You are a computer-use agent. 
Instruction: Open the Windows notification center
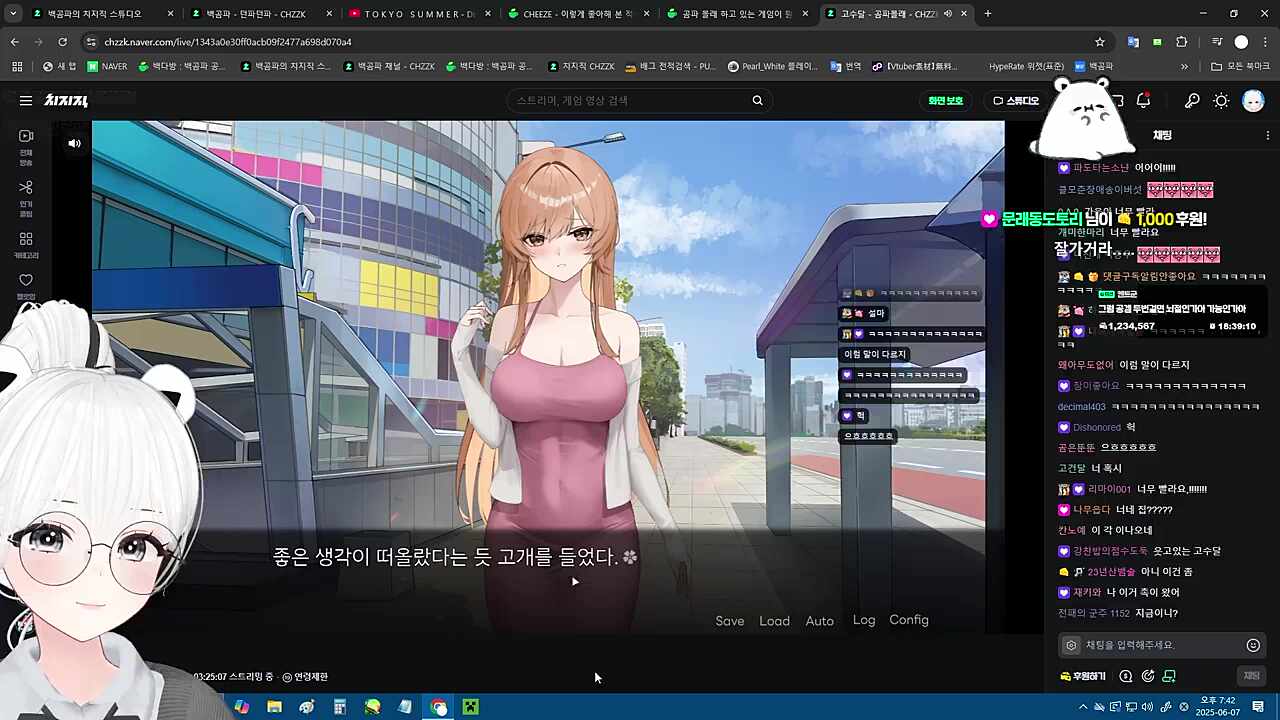[x=1258, y=707]
